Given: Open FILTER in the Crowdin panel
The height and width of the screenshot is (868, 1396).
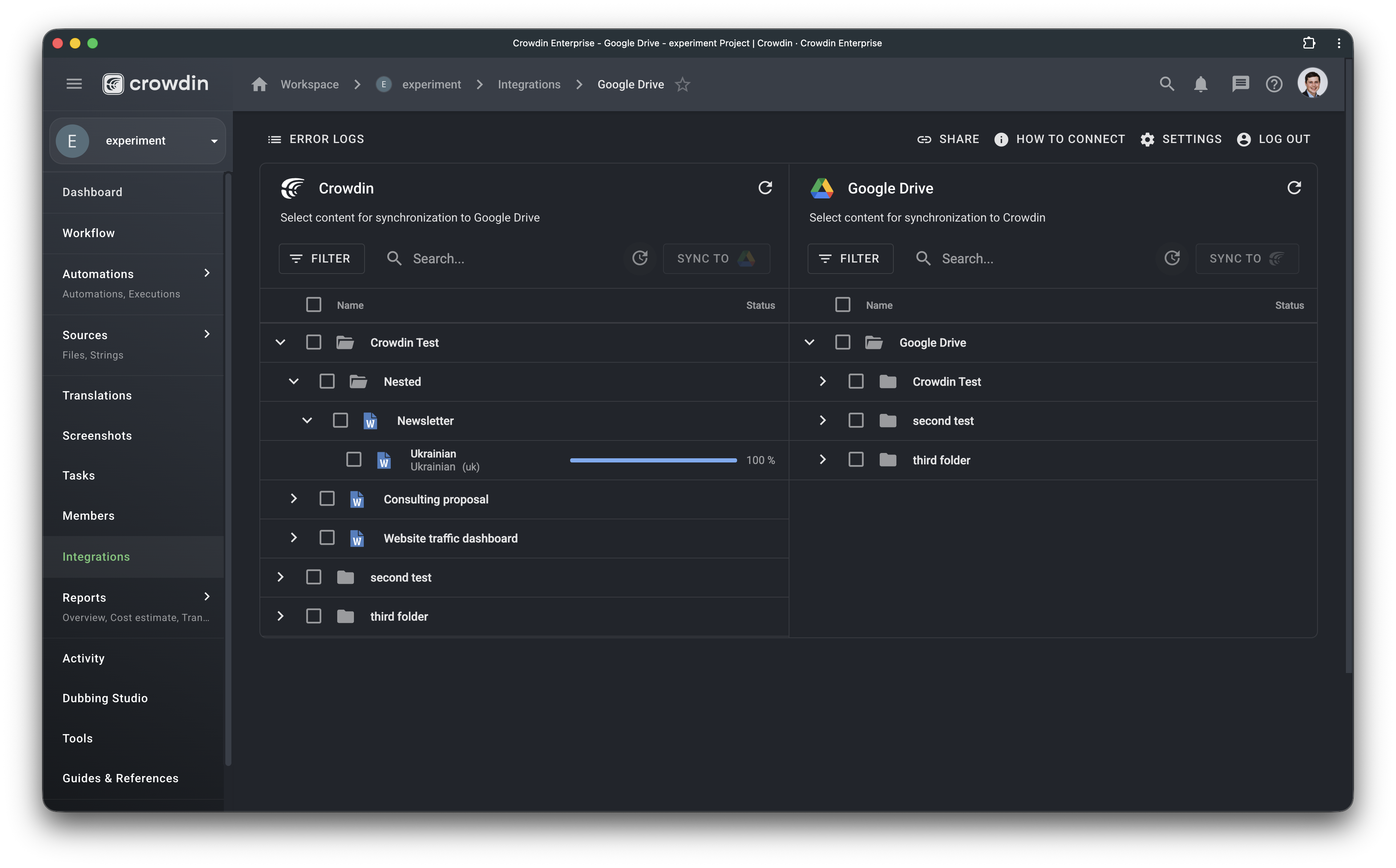Looking at the screenshot, I should [321, 258].
